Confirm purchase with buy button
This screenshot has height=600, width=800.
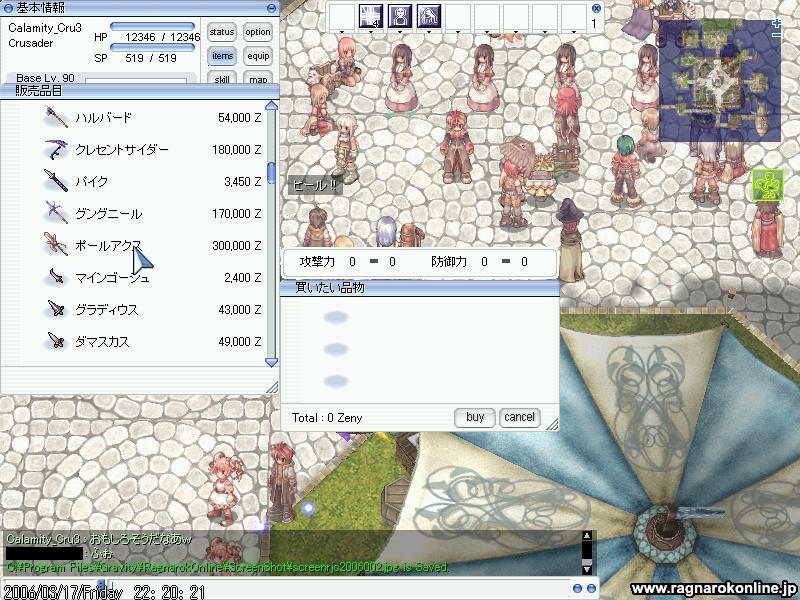tap(474, 417)
